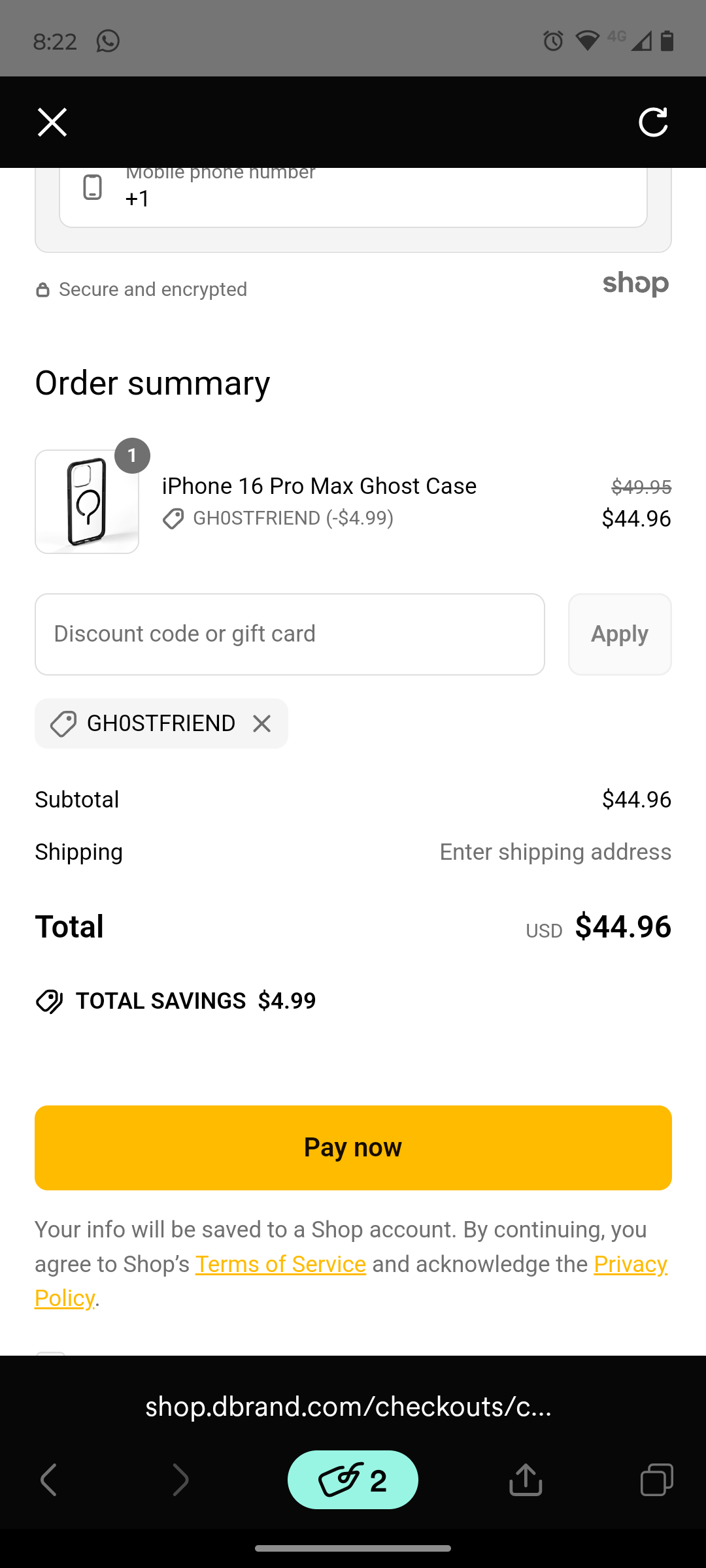Tap the Shop rewards badge showing 2

pos(352,1480)
